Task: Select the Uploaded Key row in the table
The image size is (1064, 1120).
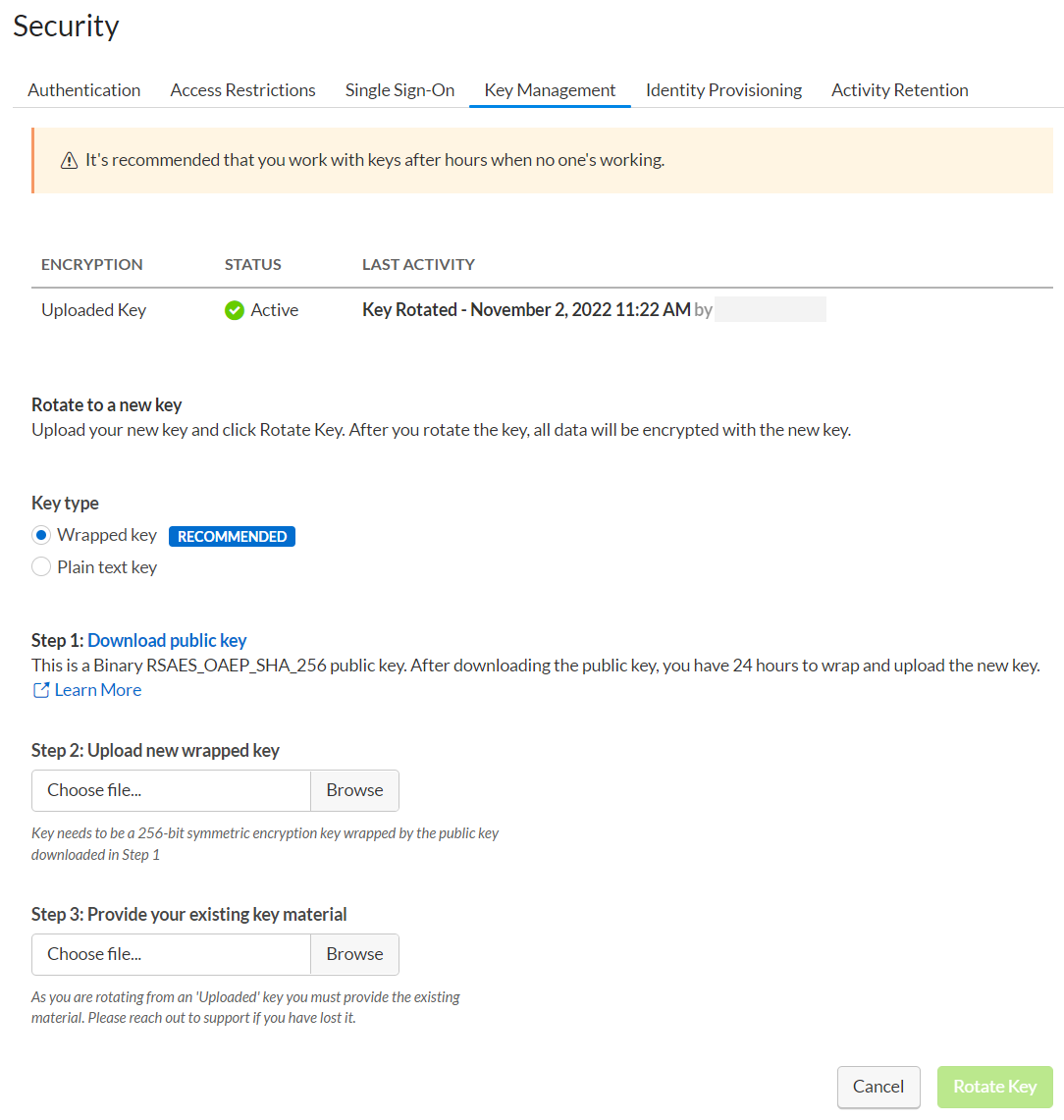Action: click(93, 309)
